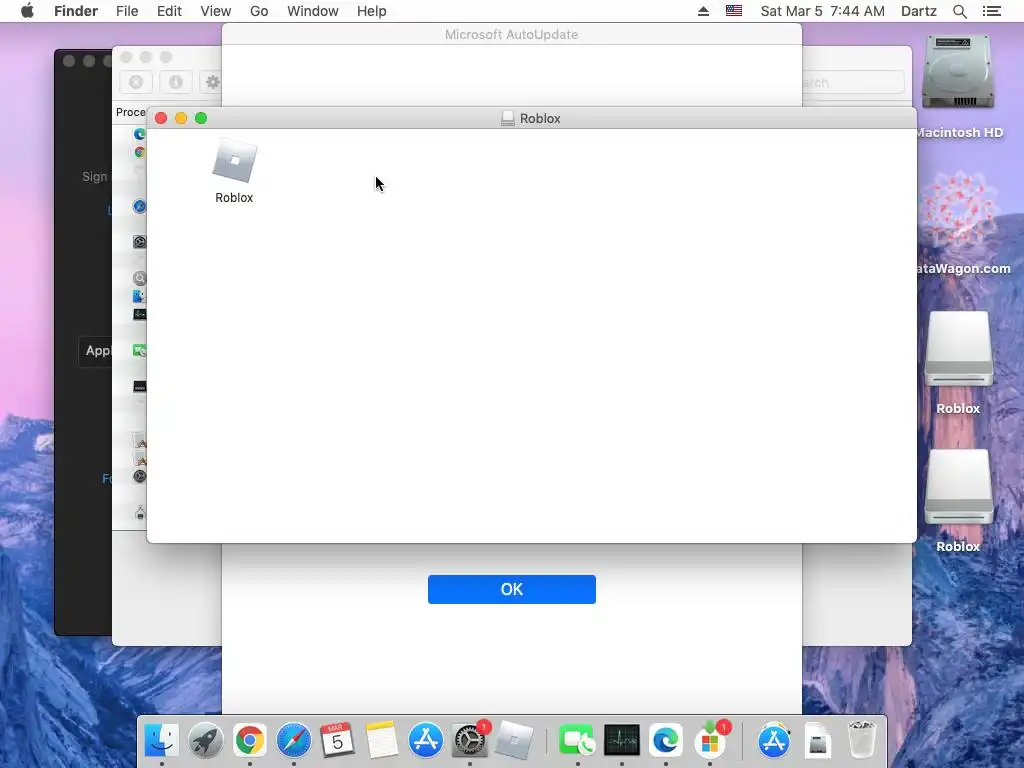Click the menu bar date and time
Viewport: 1024px width, 768px height.
pyautogui.click(x=822, y=11)
